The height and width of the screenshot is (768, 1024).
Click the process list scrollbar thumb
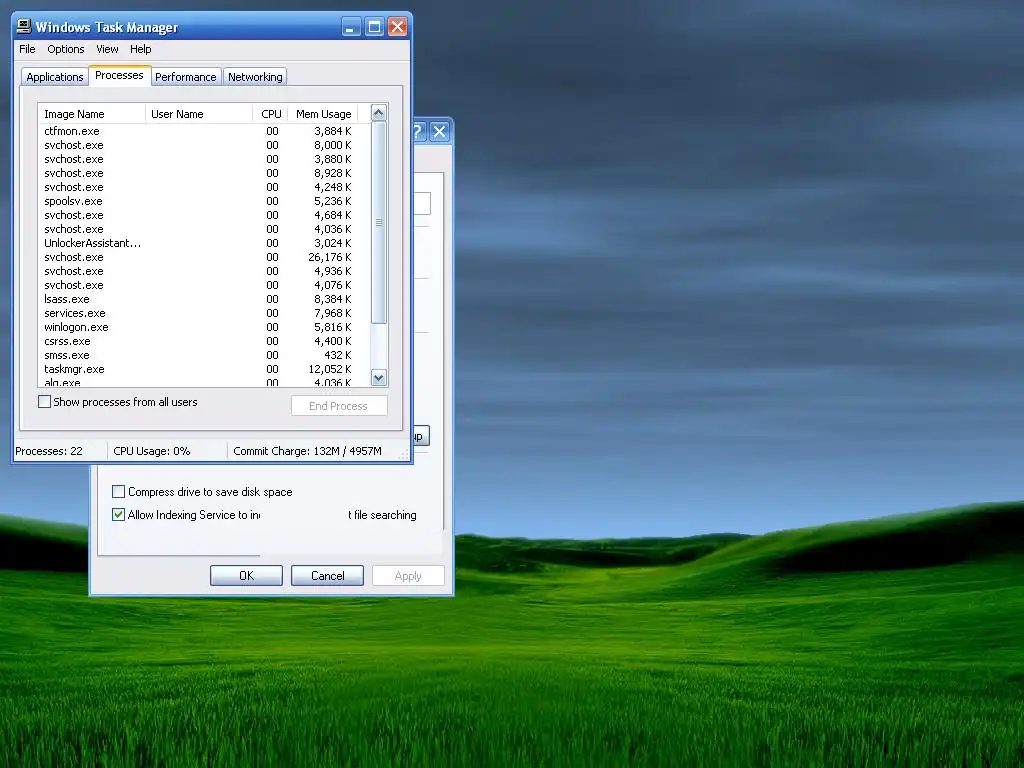(379, 223)
